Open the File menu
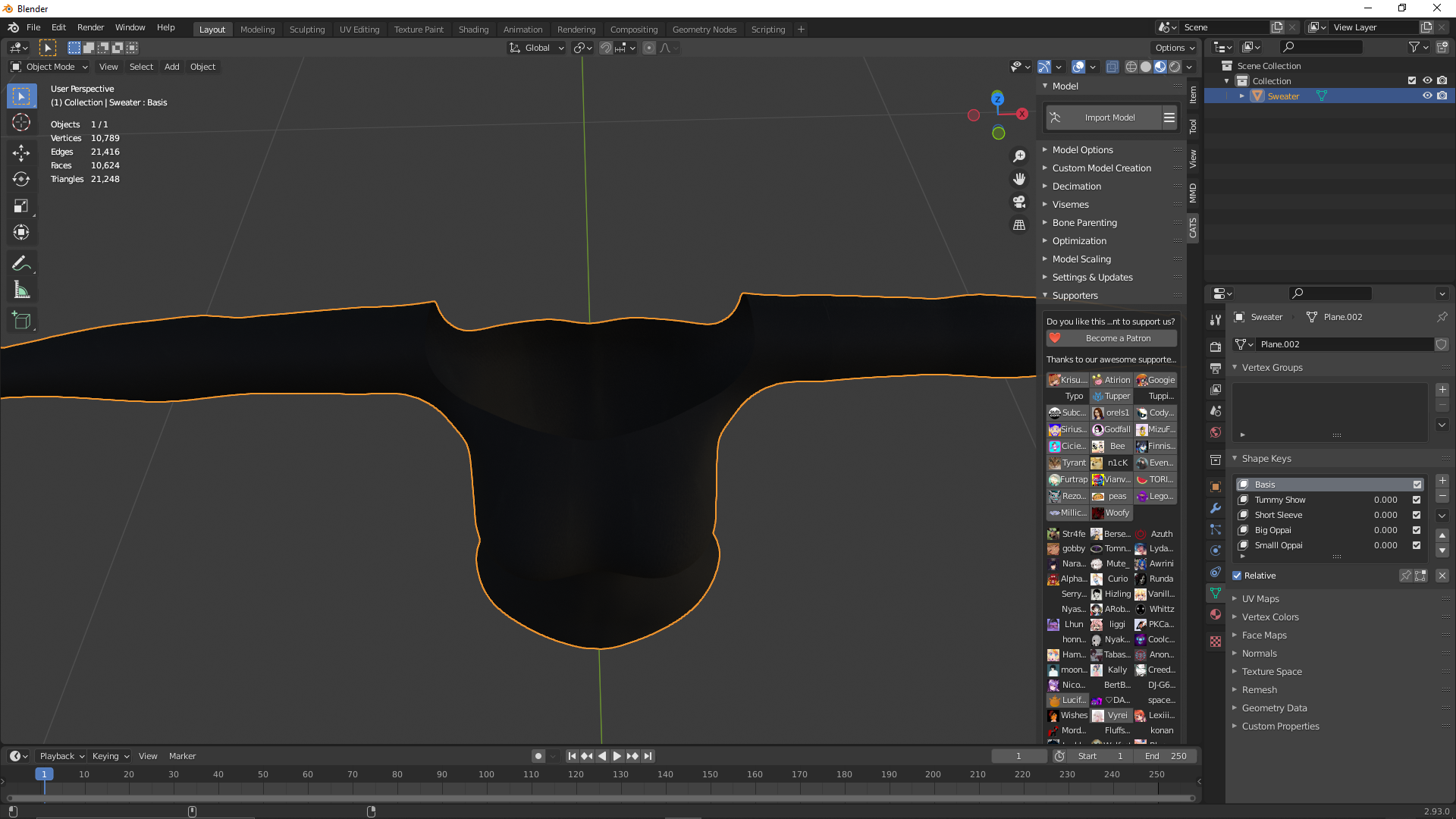Screen dimensions: 1456x819 [33, 27]
